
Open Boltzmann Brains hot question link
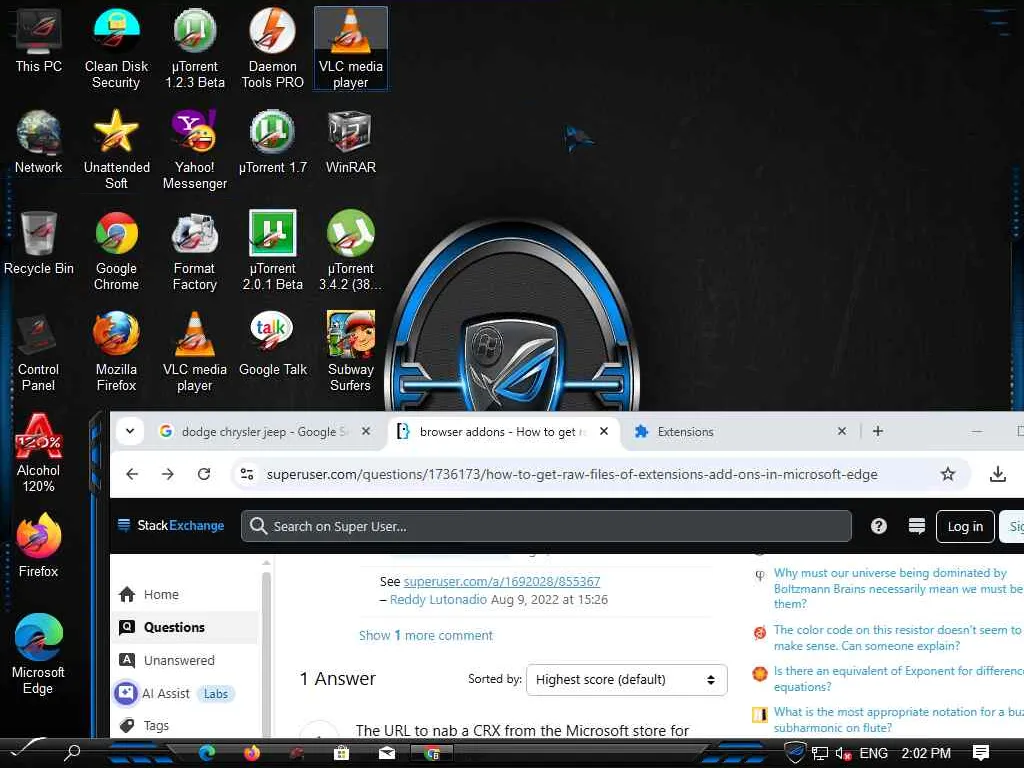898,588
